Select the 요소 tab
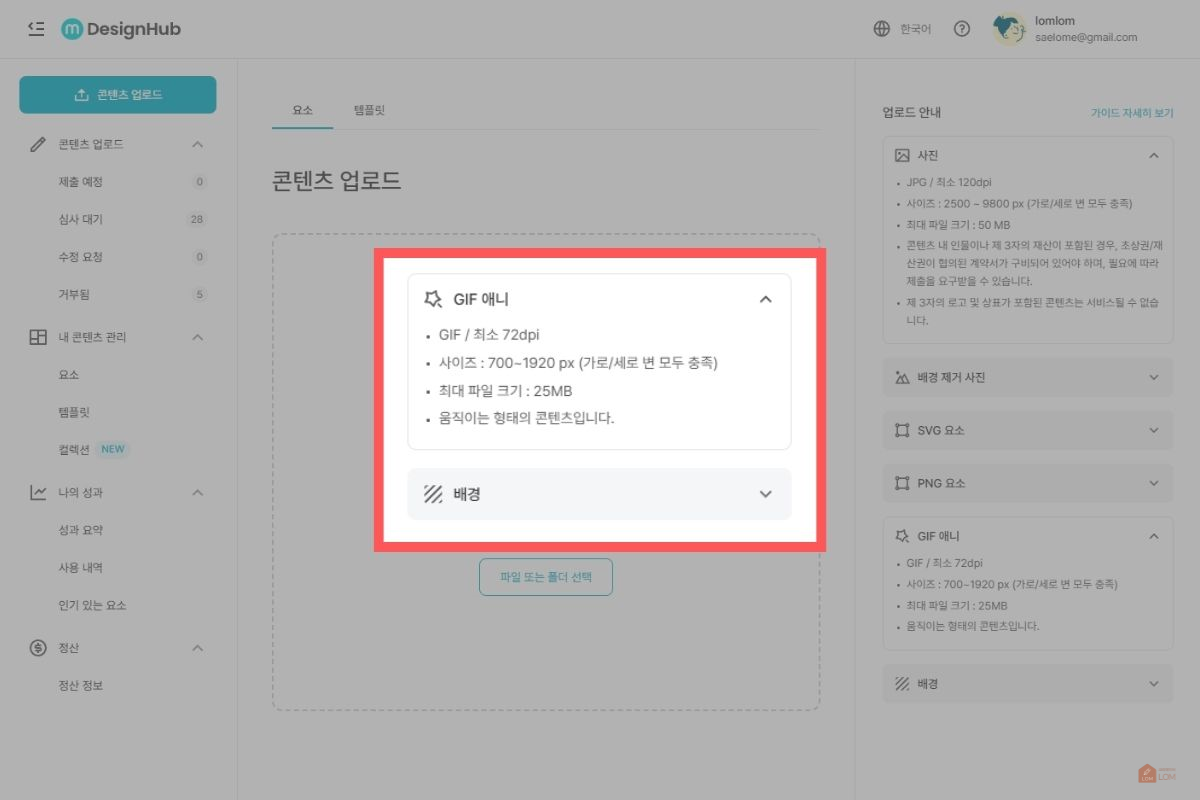Screen dimensions: 1200x800 pyautogui.click(x=302, y=110)
